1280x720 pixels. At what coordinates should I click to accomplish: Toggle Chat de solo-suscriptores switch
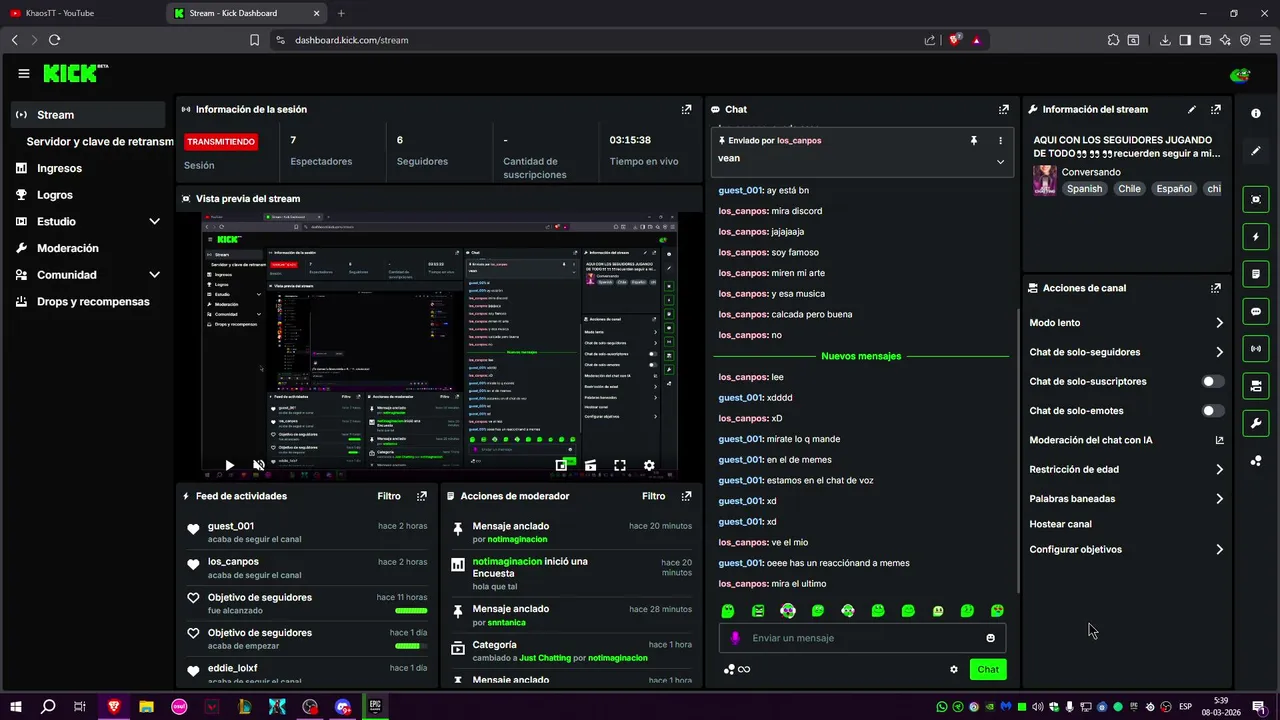point(1213,381)
